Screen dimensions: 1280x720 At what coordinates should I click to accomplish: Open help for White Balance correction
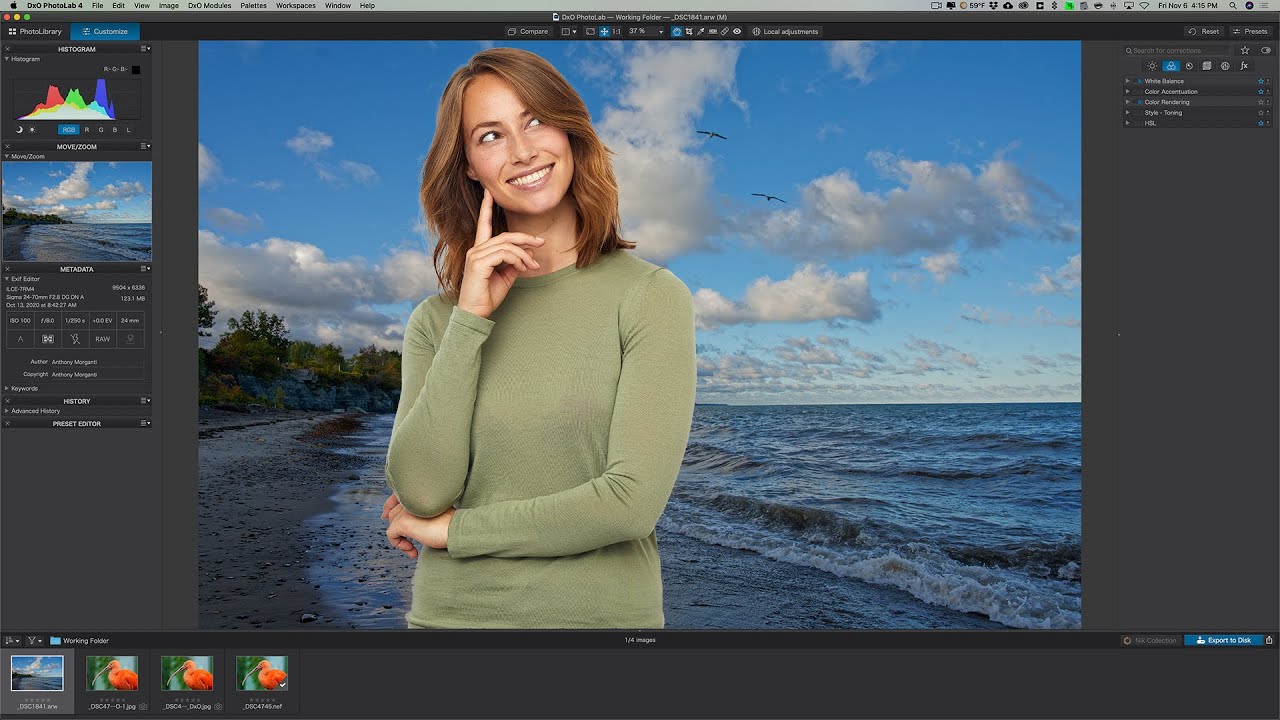1268,81
